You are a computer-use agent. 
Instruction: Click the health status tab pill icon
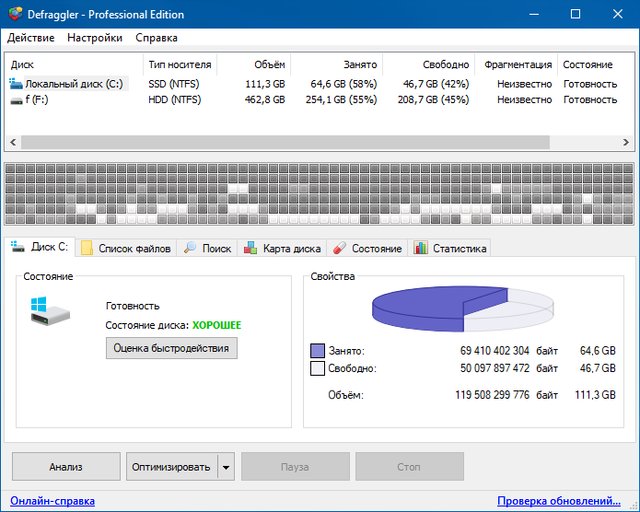click(x=339, y=248)
